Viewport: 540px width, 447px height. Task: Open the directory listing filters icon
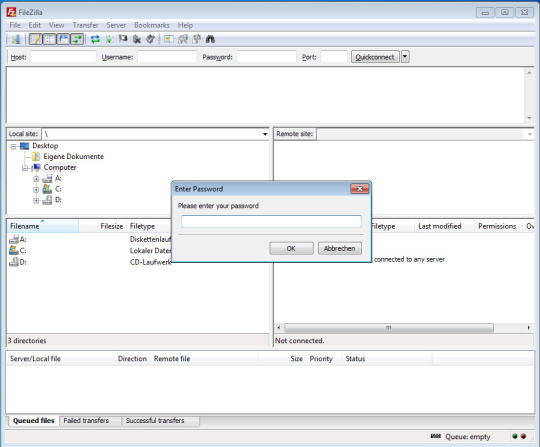coord(168,39)
